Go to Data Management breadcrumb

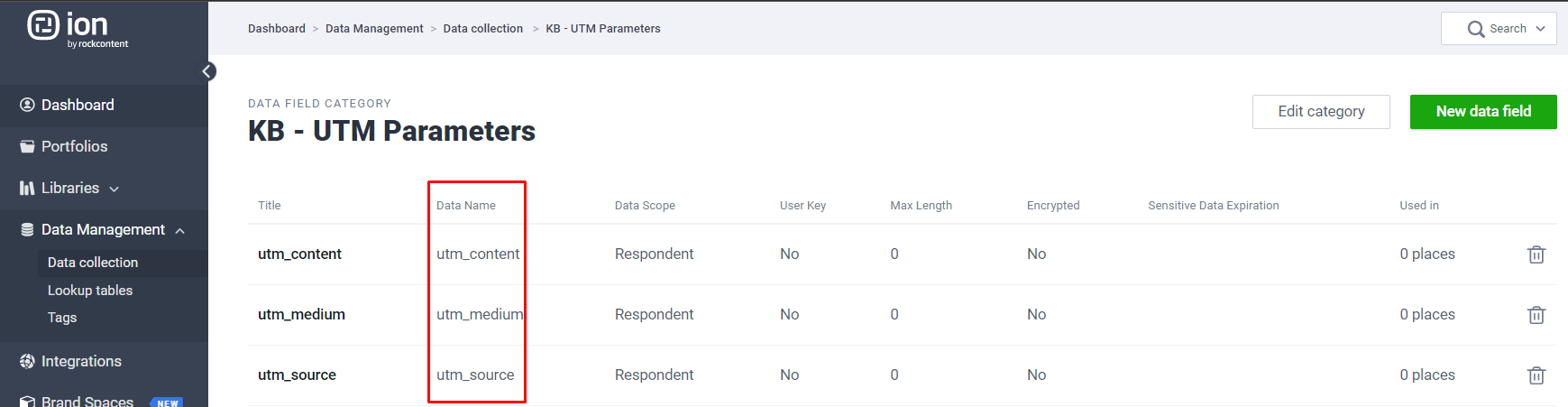coord(374,29)
